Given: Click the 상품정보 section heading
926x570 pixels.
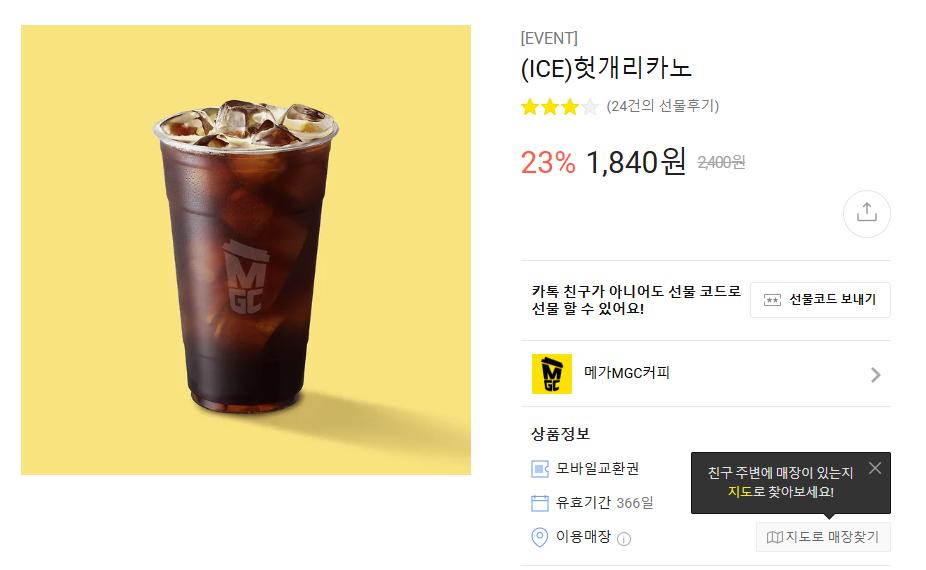Looking at the screenshot, I should (560, 434).
